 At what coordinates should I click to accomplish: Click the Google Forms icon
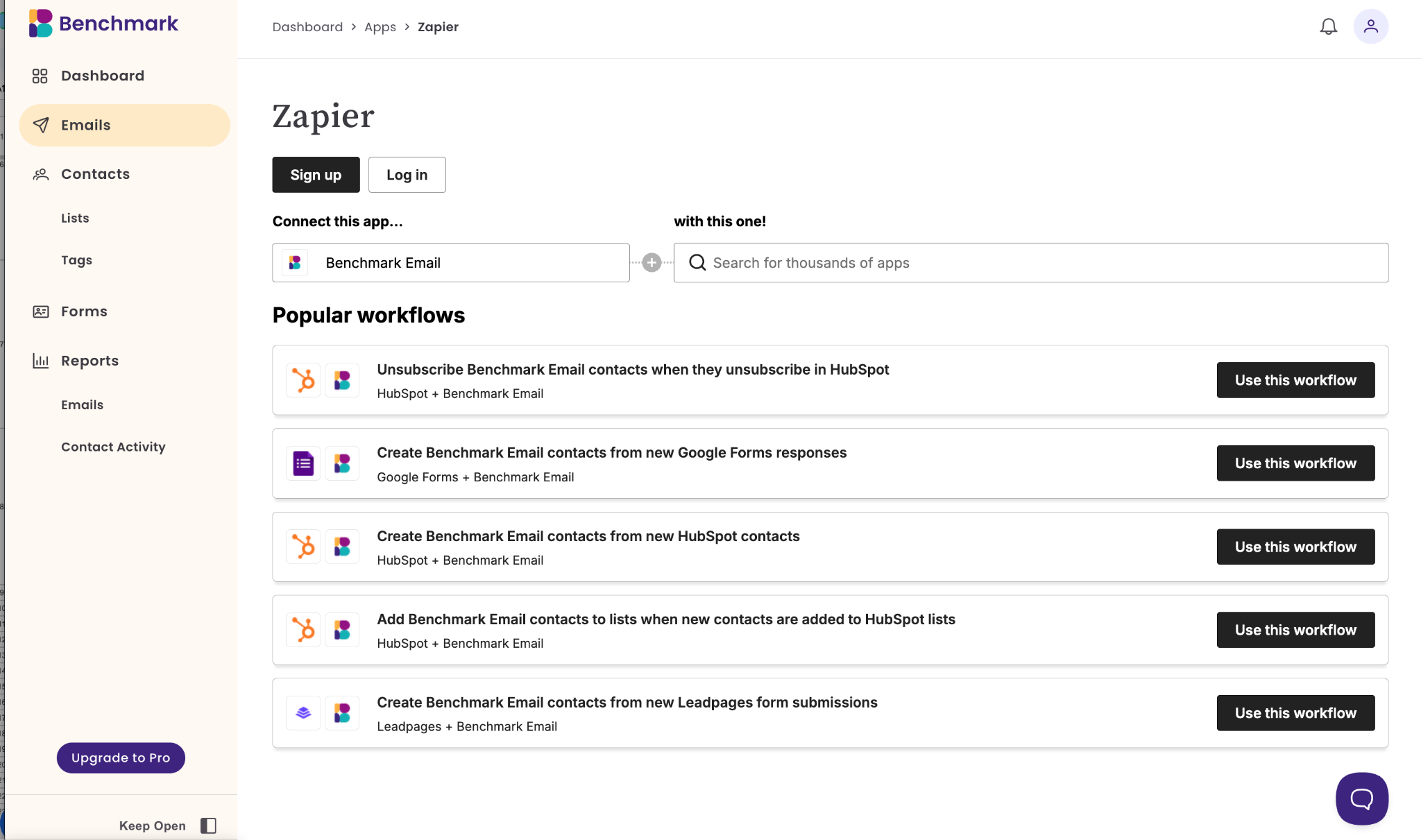(303, 463)
